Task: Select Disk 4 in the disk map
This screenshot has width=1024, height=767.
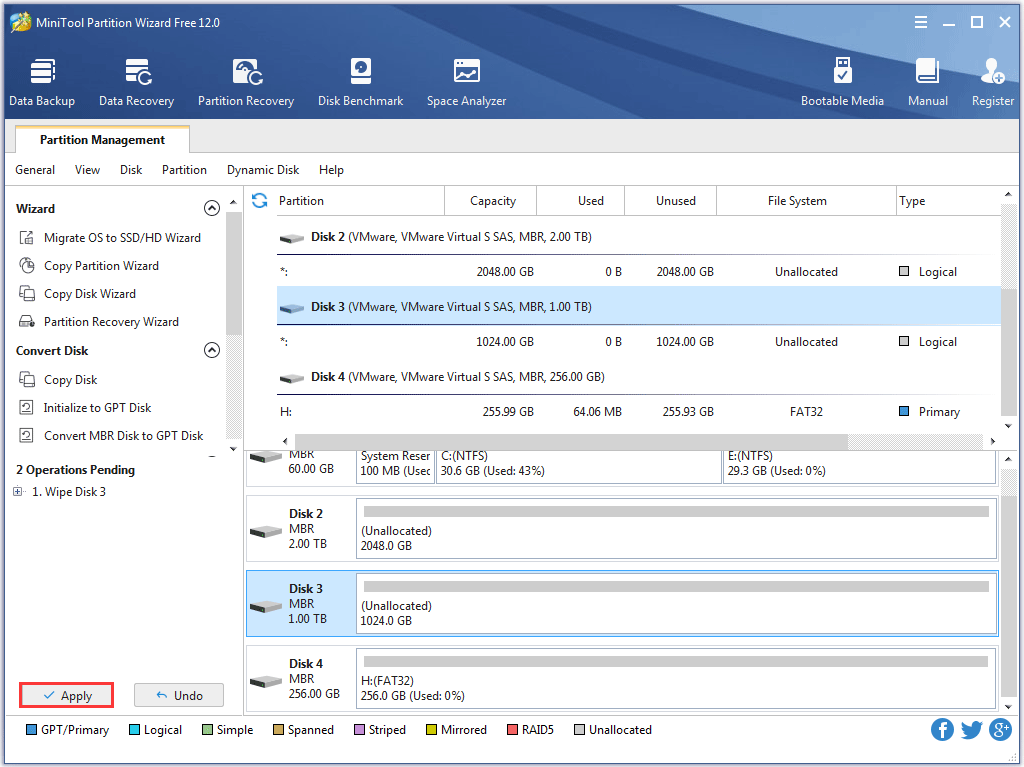Action: tap(301, 679)
